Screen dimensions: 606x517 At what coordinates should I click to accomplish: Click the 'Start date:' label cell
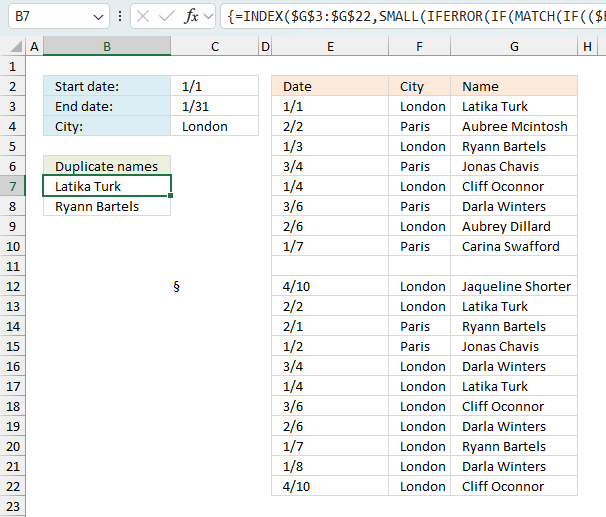tap(107, 86)
